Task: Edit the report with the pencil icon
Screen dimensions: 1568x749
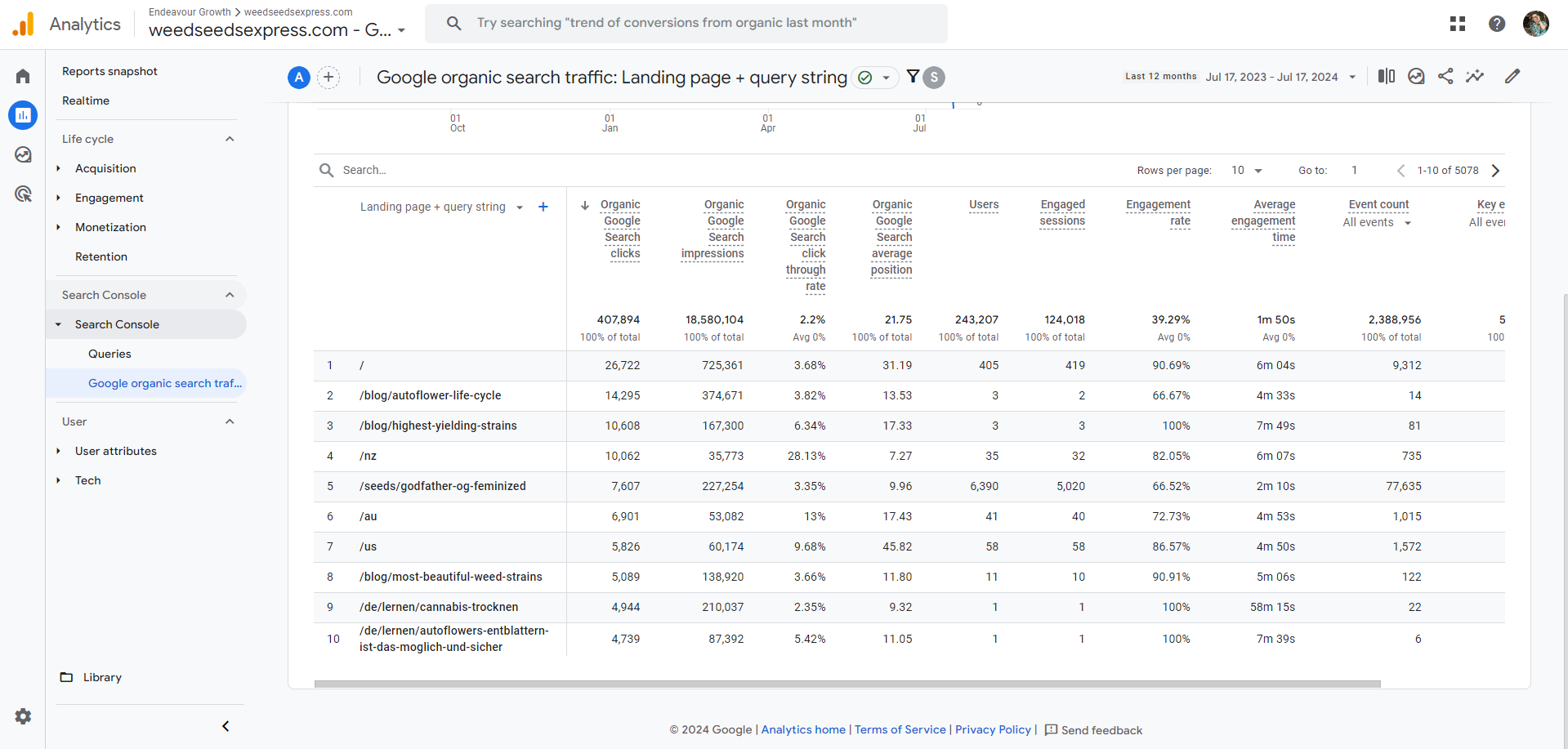Action: 1512,76
